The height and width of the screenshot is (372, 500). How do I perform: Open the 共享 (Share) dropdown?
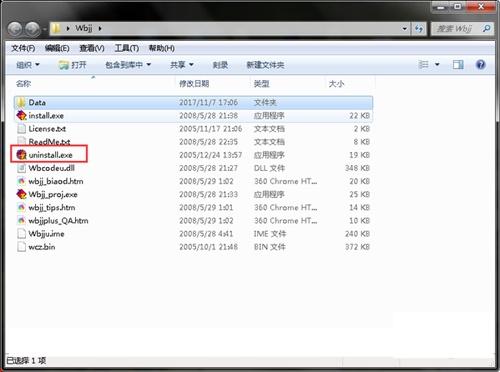click(x=182, y=65)
